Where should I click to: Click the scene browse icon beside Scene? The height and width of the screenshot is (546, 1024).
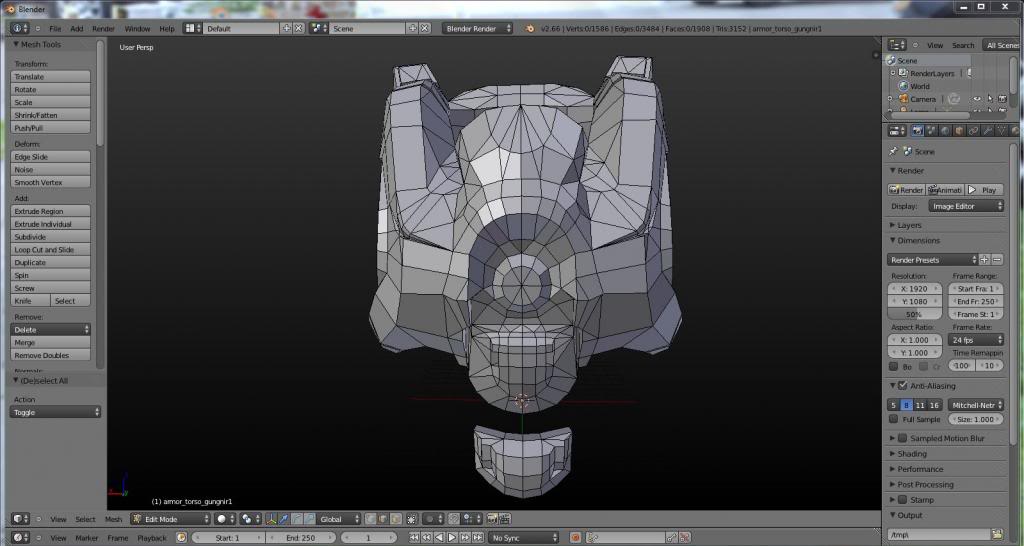[319, 28]
